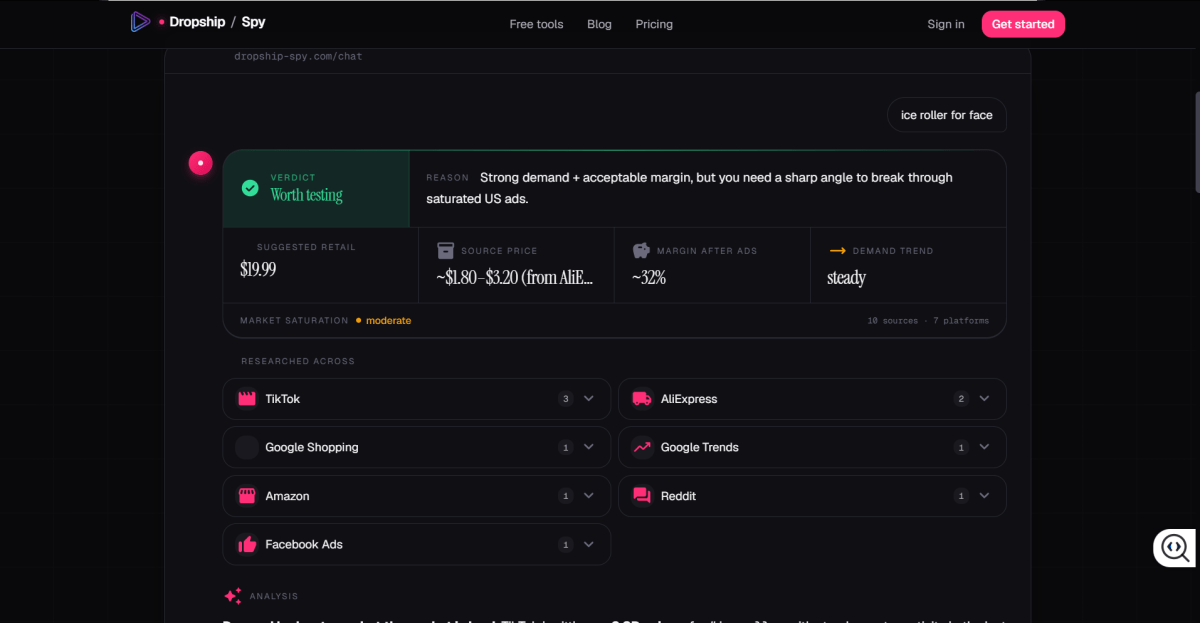Click the Analysis sparkle icon
The width and height of the screenshot is (1200, 623).
[x=233, y=596]
